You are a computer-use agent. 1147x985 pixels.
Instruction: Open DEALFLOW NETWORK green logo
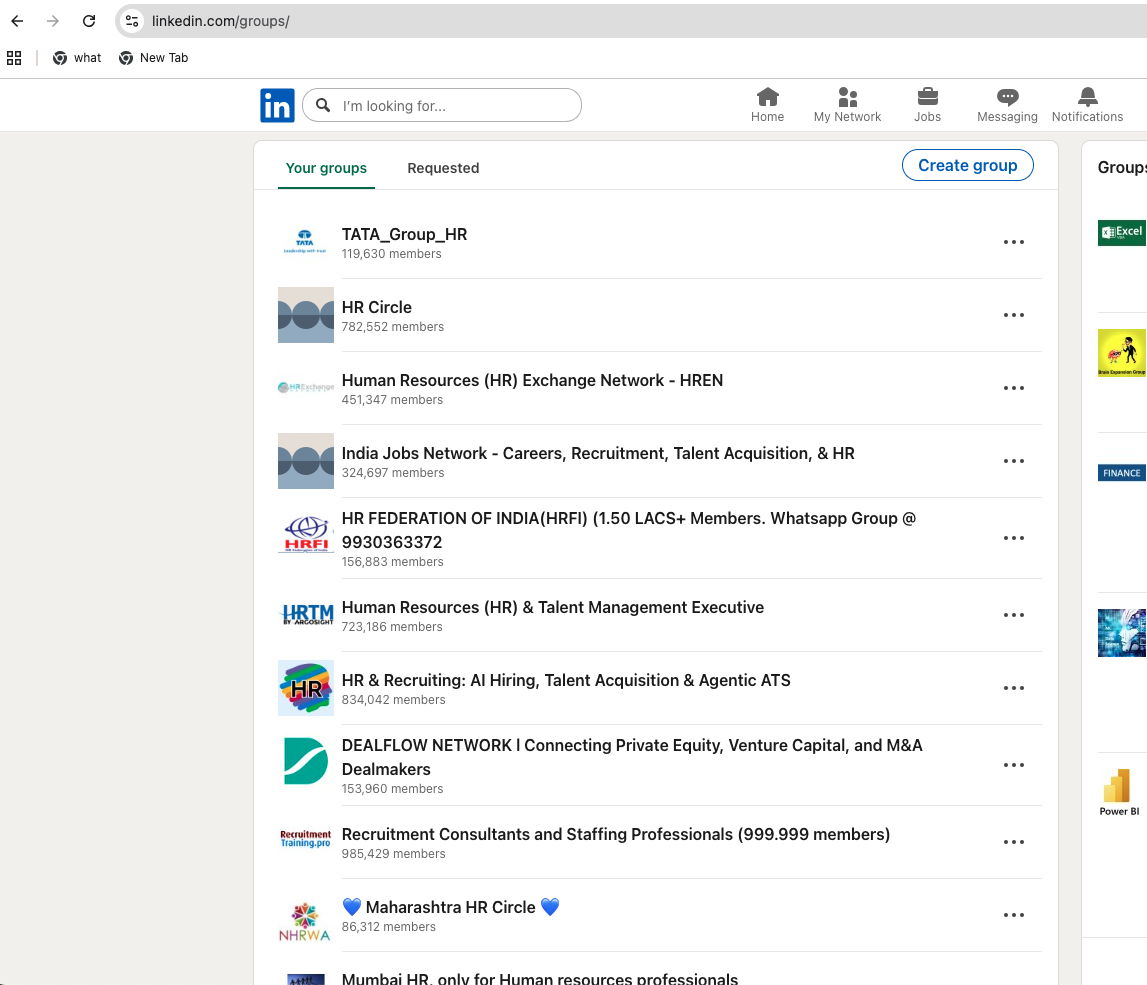tap(306, 761)
